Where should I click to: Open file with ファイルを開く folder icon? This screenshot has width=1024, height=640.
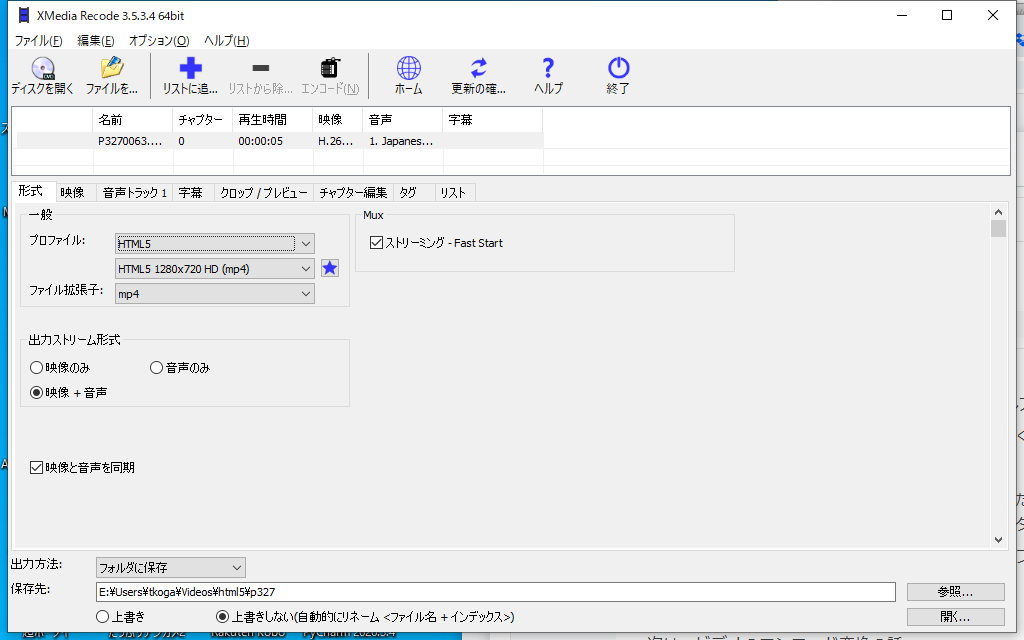pyautogui.click(x=112, y=76)
